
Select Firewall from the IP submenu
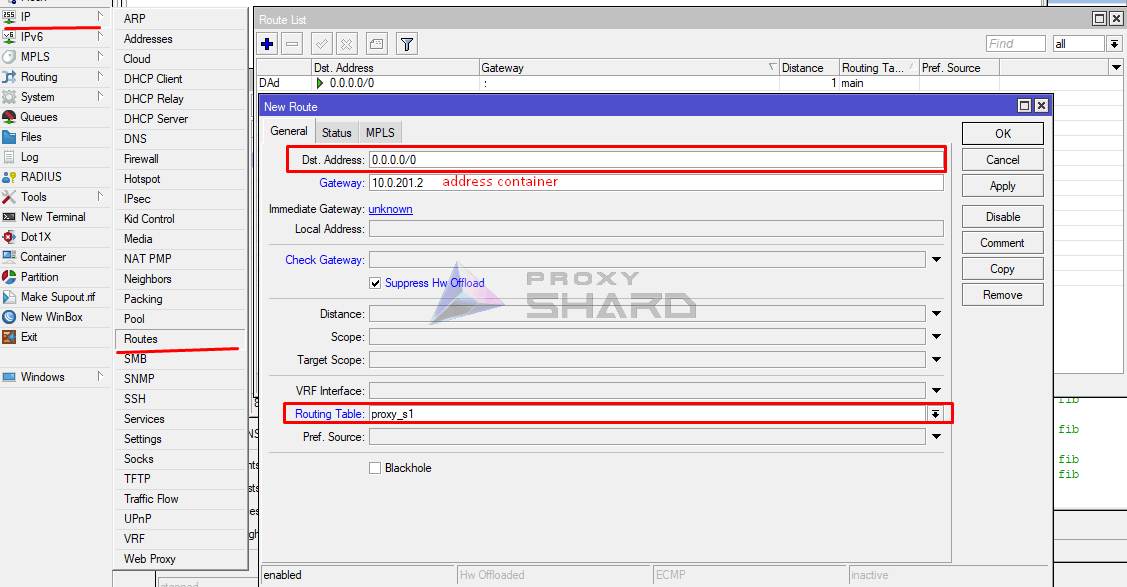[141, 159]
